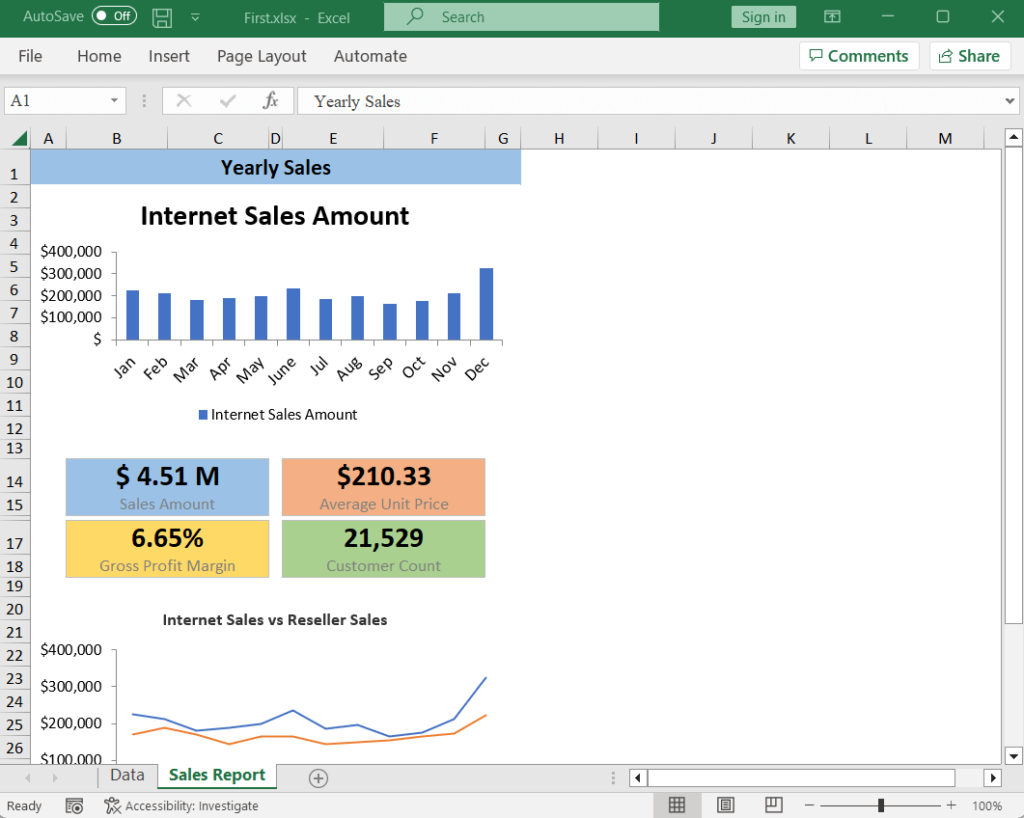The image size is (1024, 818).
Task: Open the Comments pane
Action: tap(858, 55)
